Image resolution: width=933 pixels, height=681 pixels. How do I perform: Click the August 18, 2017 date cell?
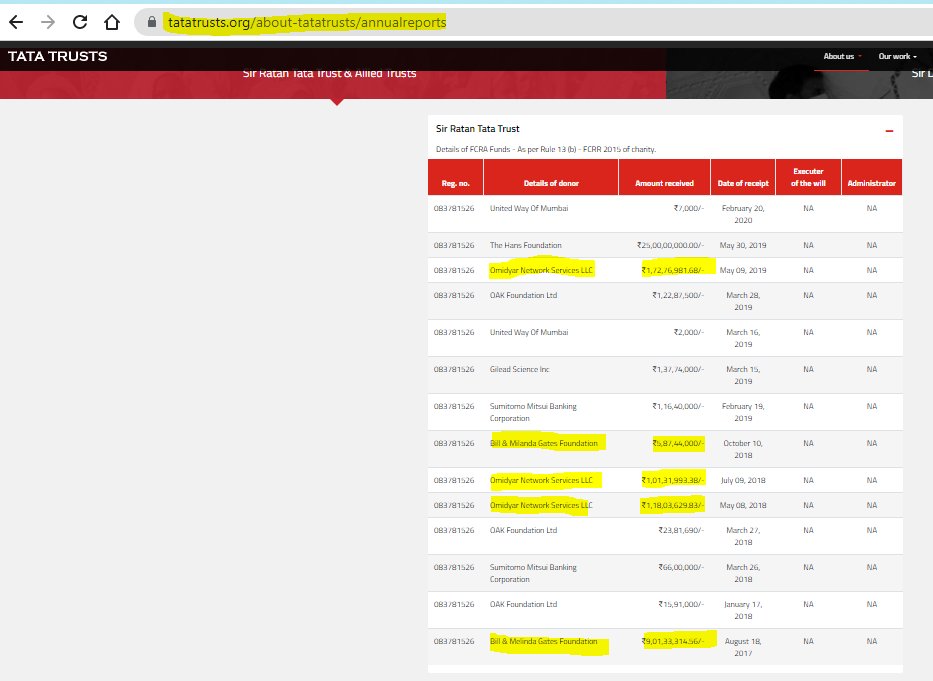click(743, 647)
